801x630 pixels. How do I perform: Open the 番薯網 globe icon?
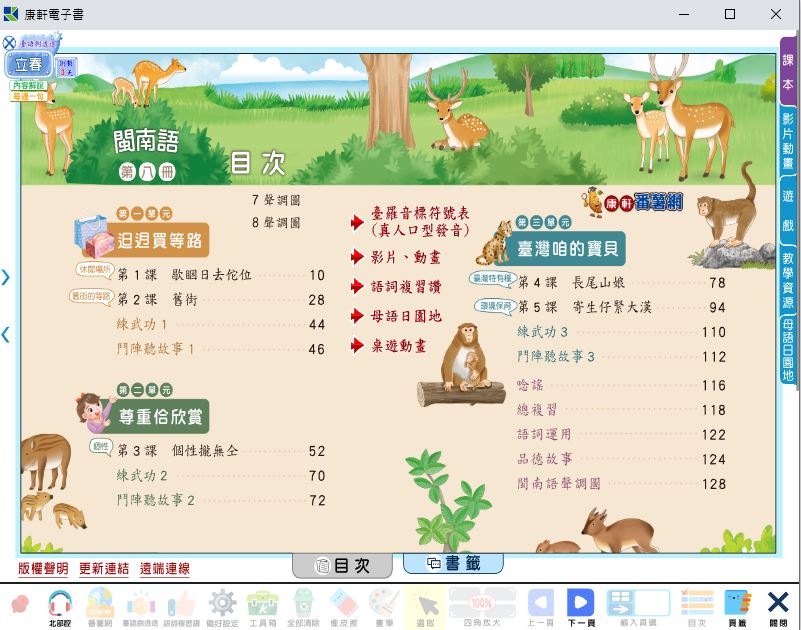(100, 608)
